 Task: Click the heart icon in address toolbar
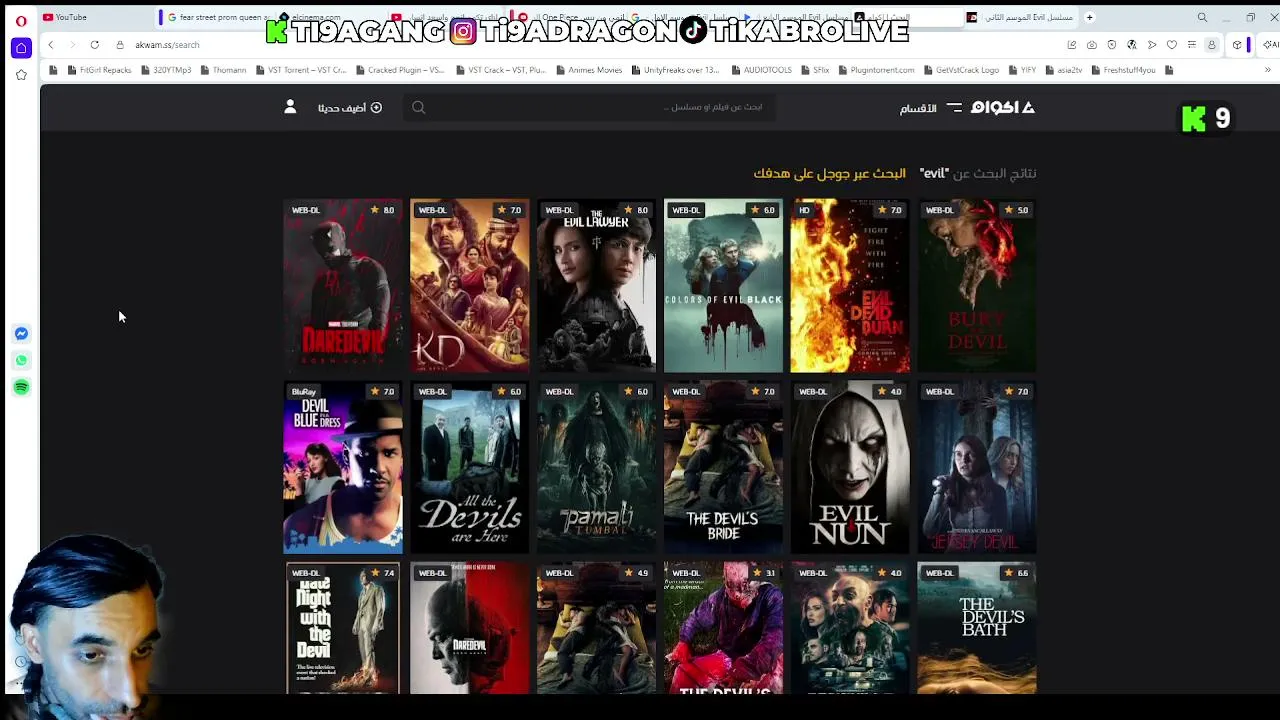pyautogui.click(x=1172, y=45)
